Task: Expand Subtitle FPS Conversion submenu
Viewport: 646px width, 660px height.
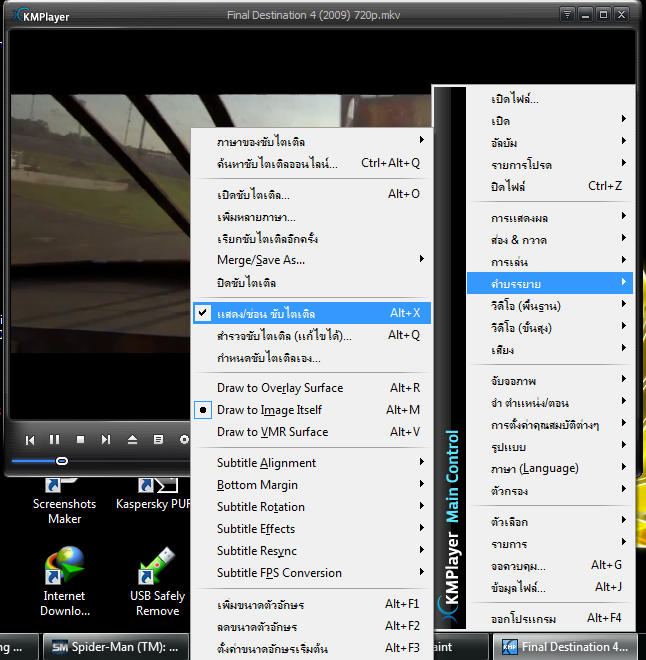Action: pos(312,572)
